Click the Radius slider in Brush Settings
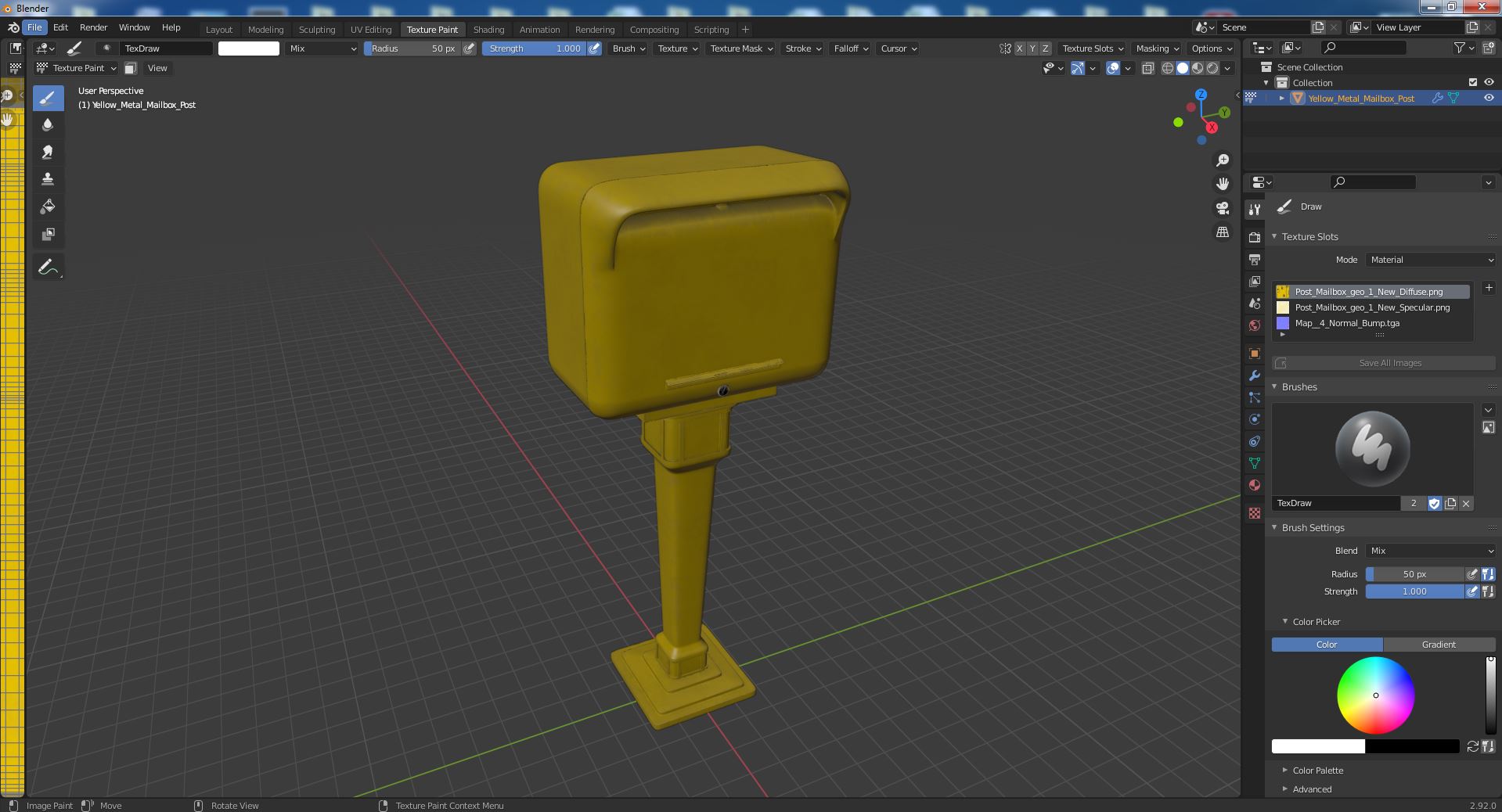 coord(1414,574)
